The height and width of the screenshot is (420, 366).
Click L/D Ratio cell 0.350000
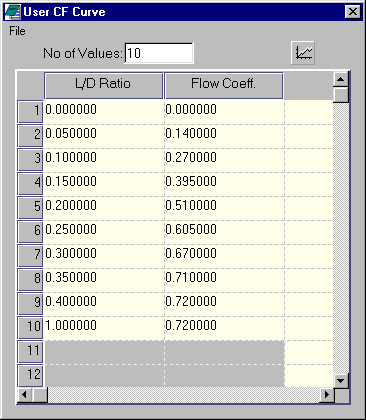104,280
